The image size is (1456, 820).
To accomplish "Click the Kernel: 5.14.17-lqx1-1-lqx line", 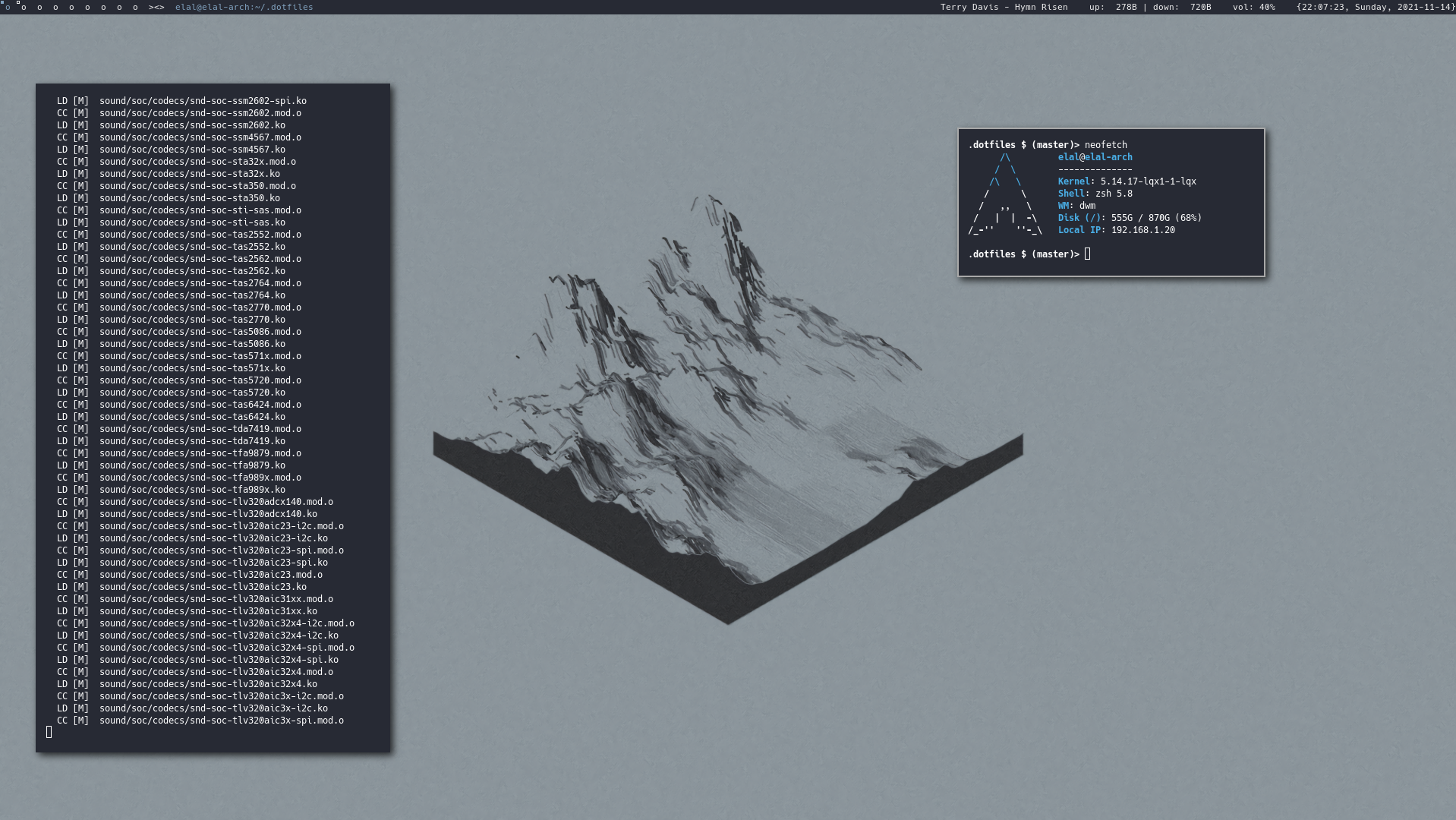I will [1127, 181].
